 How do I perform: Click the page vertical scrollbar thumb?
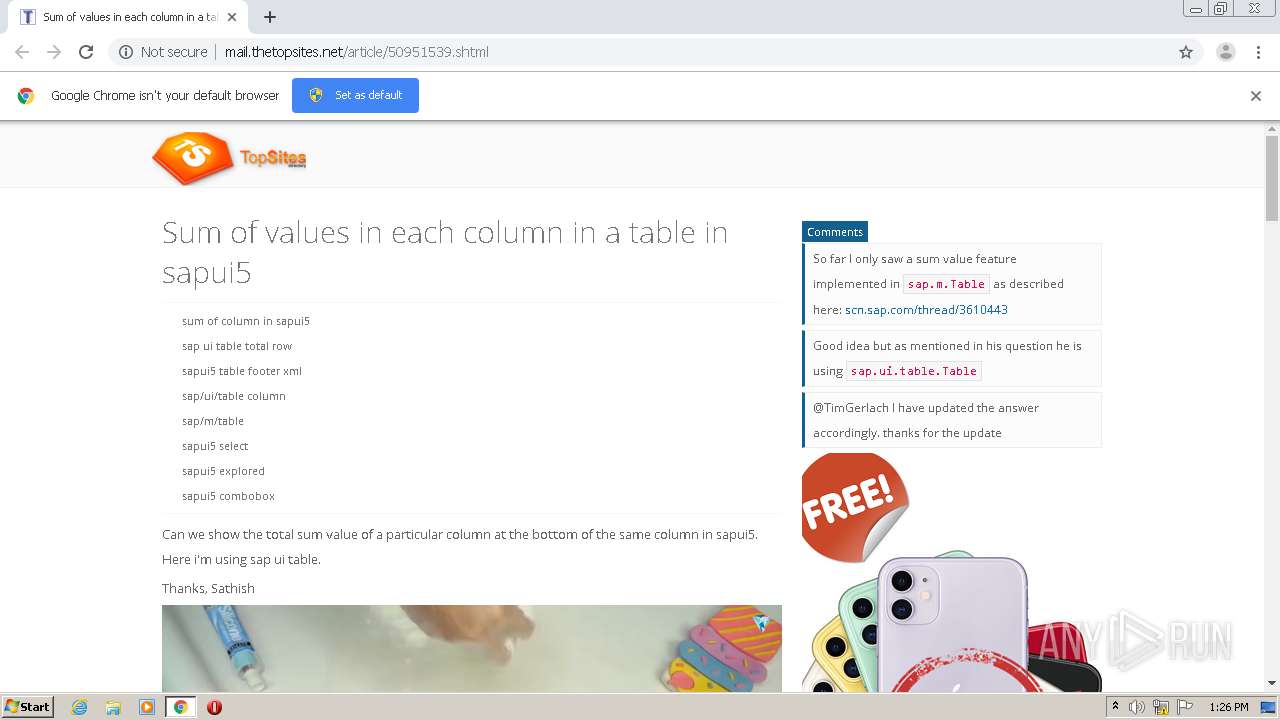1272,178
